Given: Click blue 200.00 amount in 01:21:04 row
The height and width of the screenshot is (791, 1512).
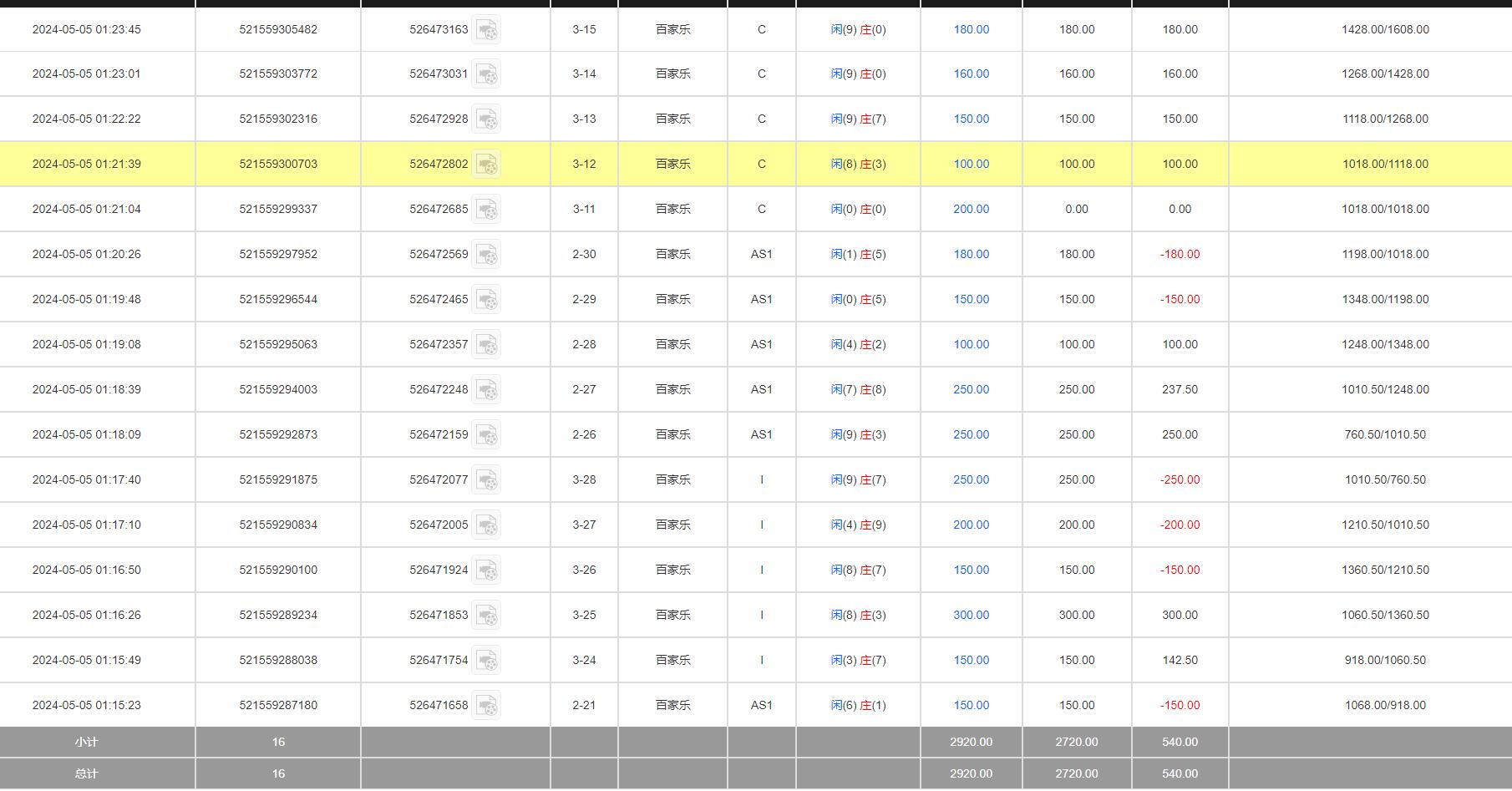Looking at the screenshot, I should [x=971, y=210].
